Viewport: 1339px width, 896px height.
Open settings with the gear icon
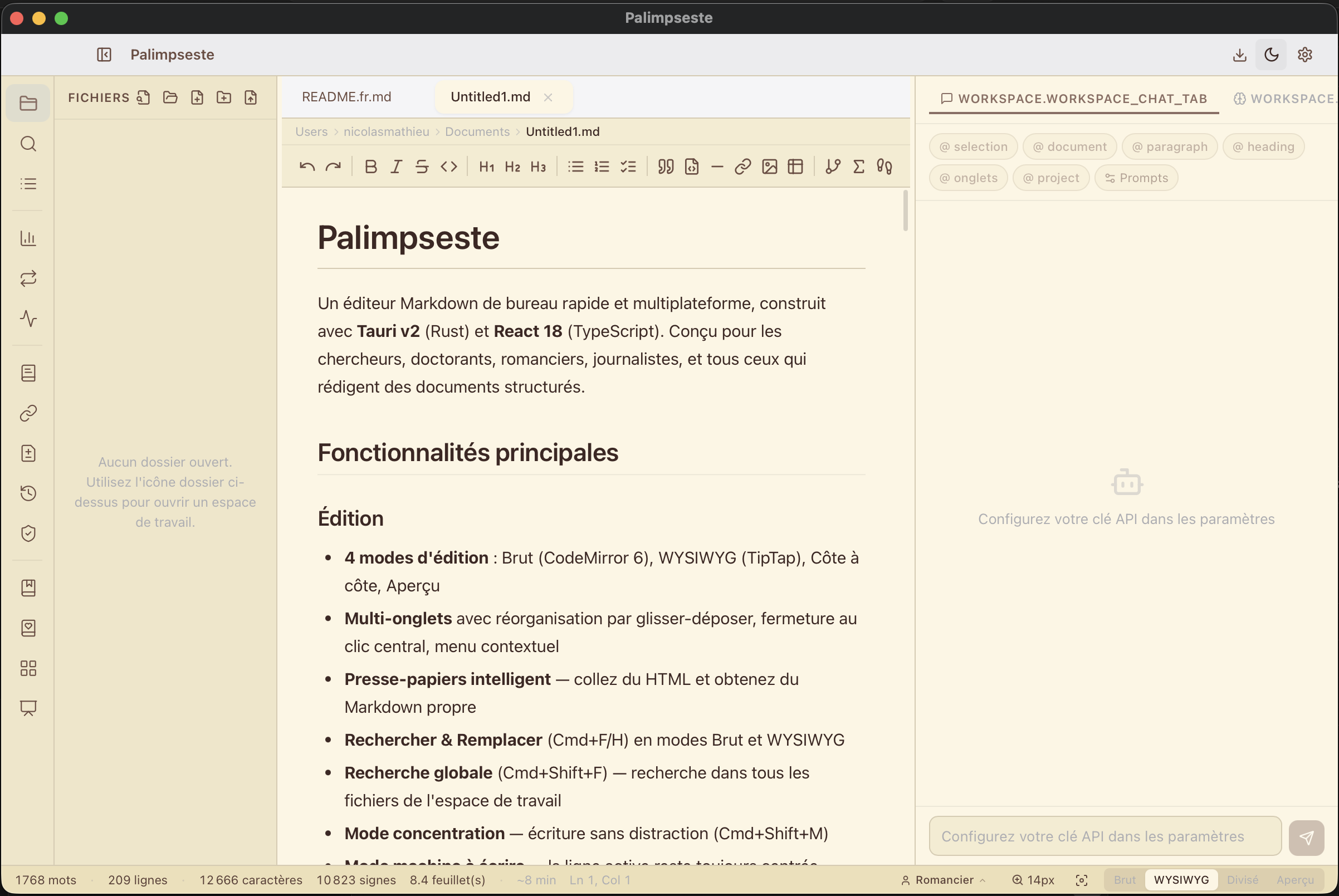[1304, 55]
